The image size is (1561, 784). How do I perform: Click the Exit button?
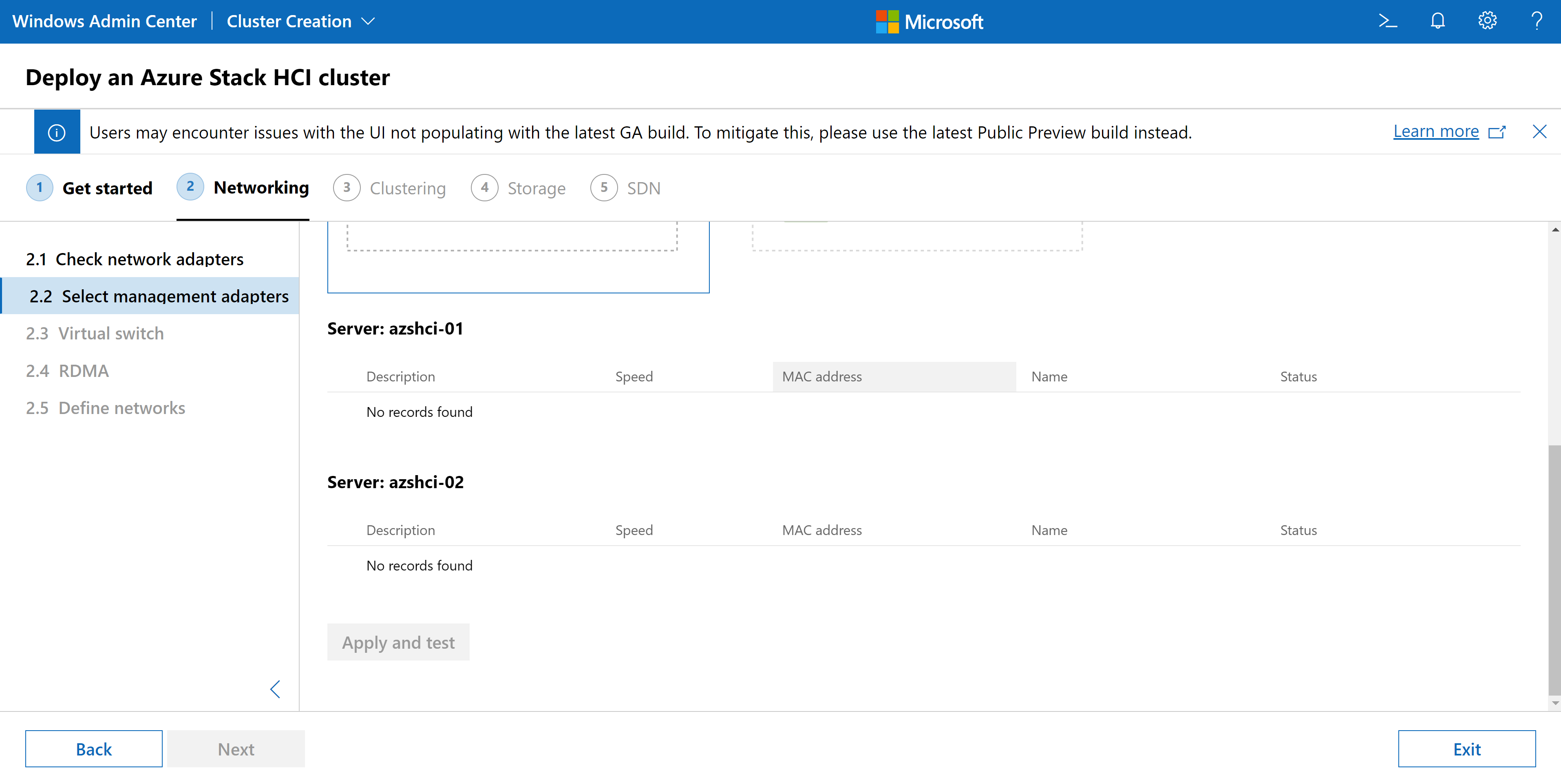1466,749
